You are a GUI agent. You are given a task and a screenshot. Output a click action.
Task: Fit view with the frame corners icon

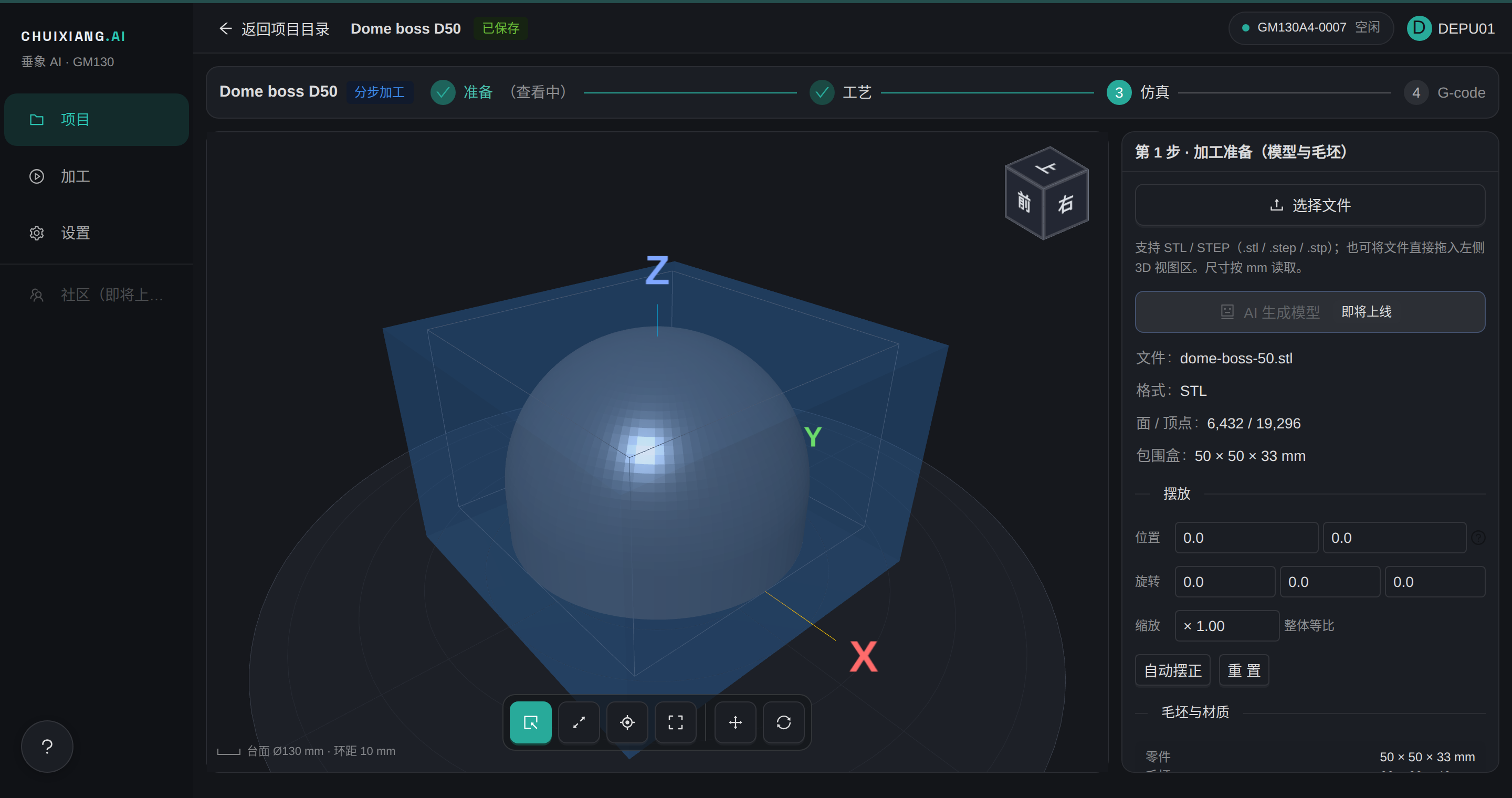pyautogui.click(x=676, y=722)
